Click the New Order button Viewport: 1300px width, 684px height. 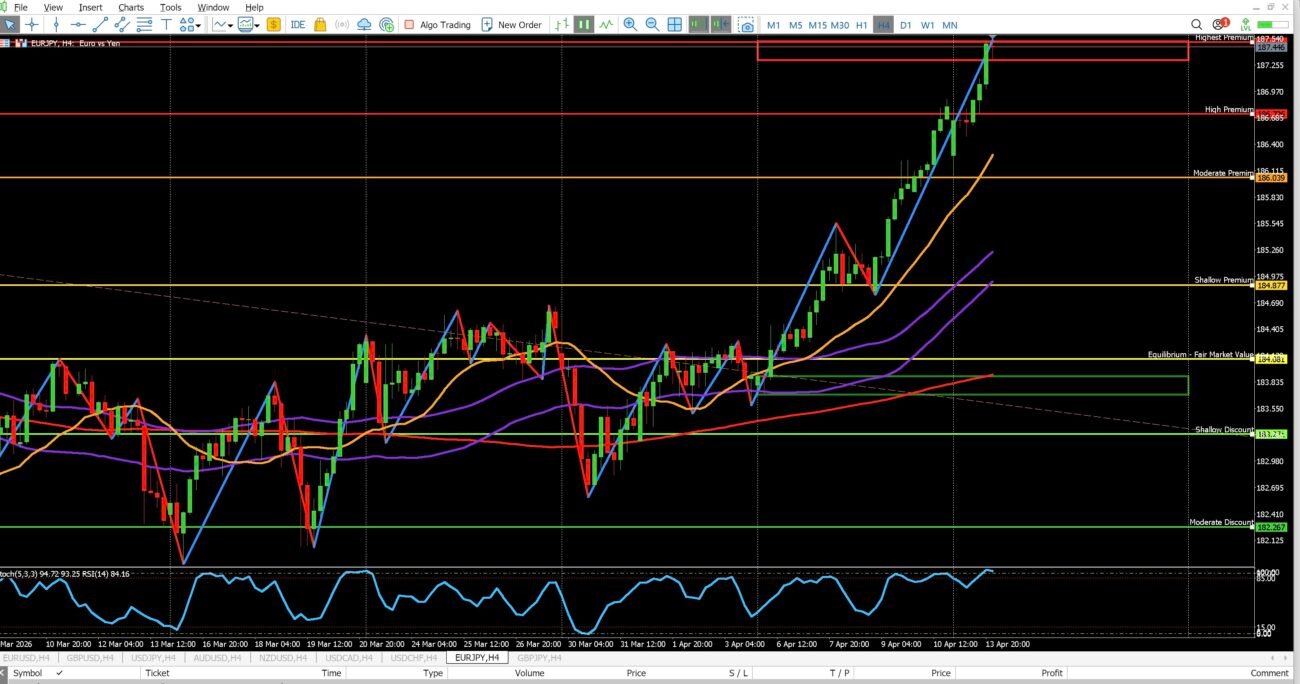coord(511,25)
